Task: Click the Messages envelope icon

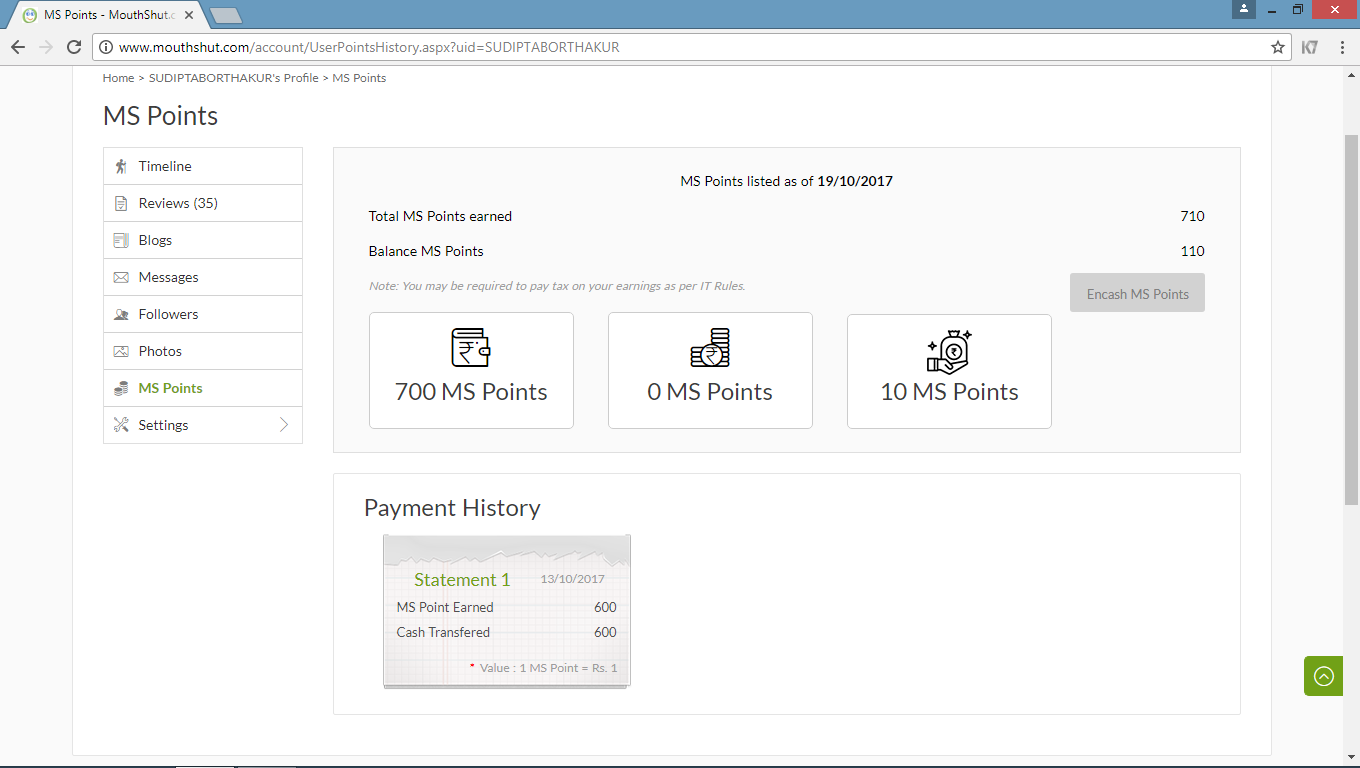Action: (x=121, y=277)
